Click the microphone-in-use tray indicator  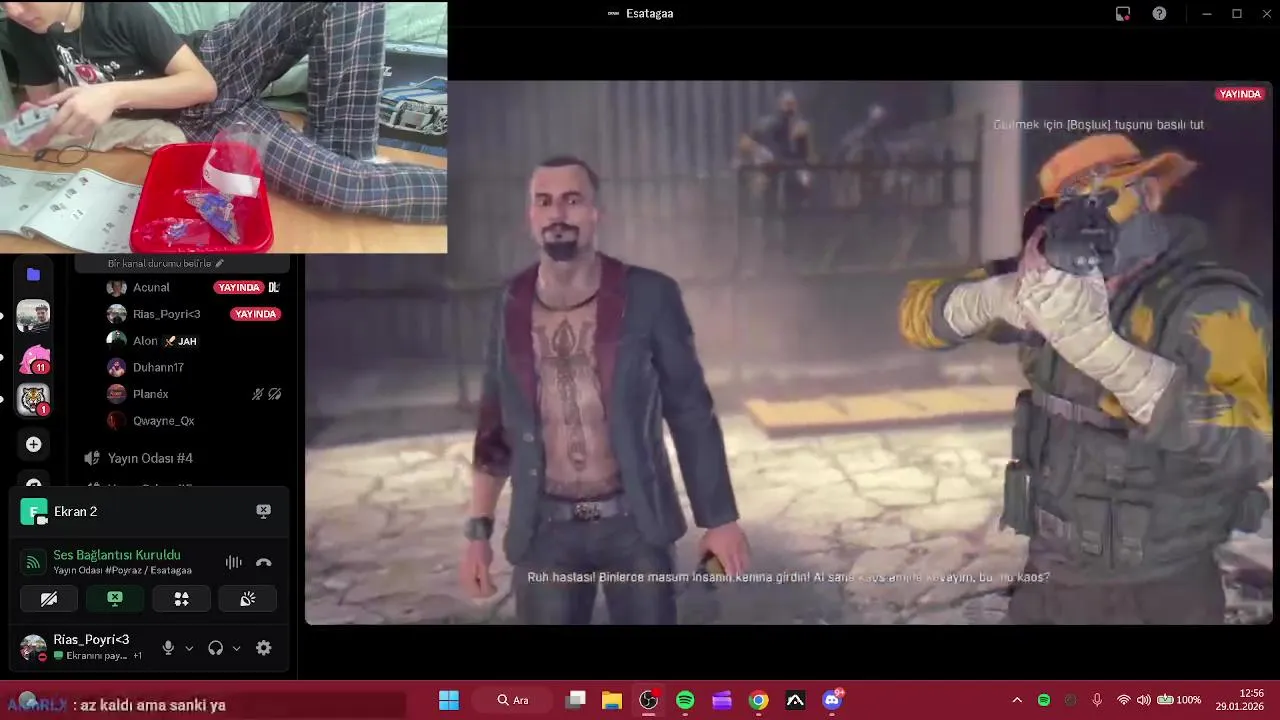[x=1097, y=700]
